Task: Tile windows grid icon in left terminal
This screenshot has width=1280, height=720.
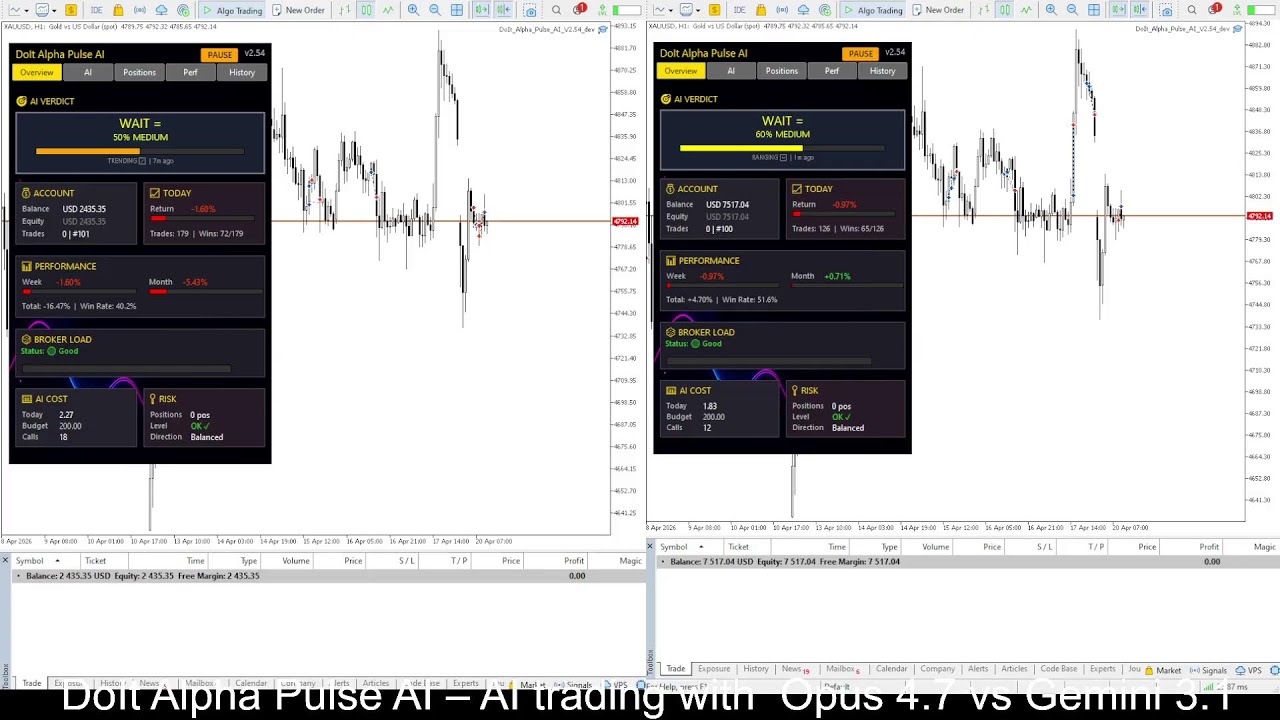Action: [457, 10]
